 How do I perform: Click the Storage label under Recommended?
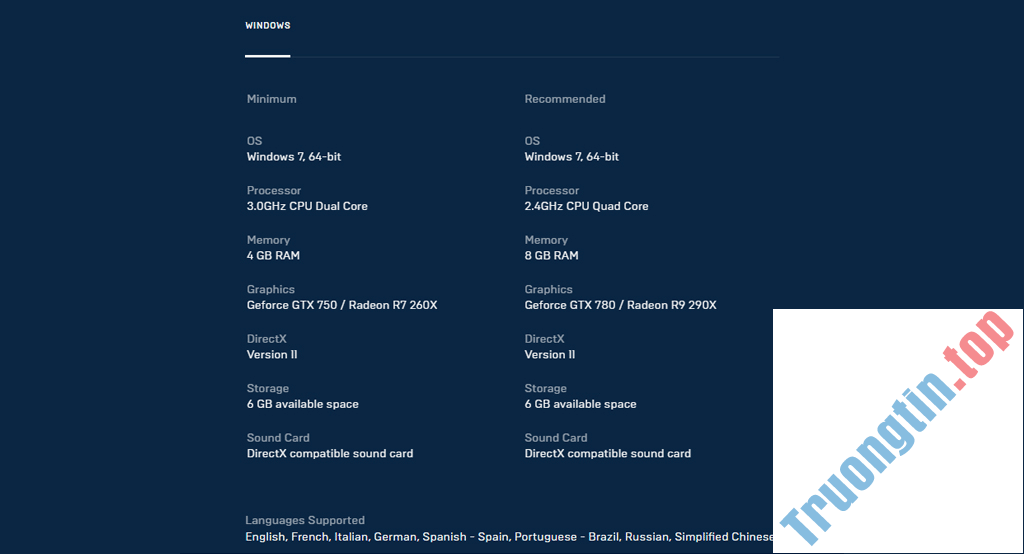[x=545, y=389]
